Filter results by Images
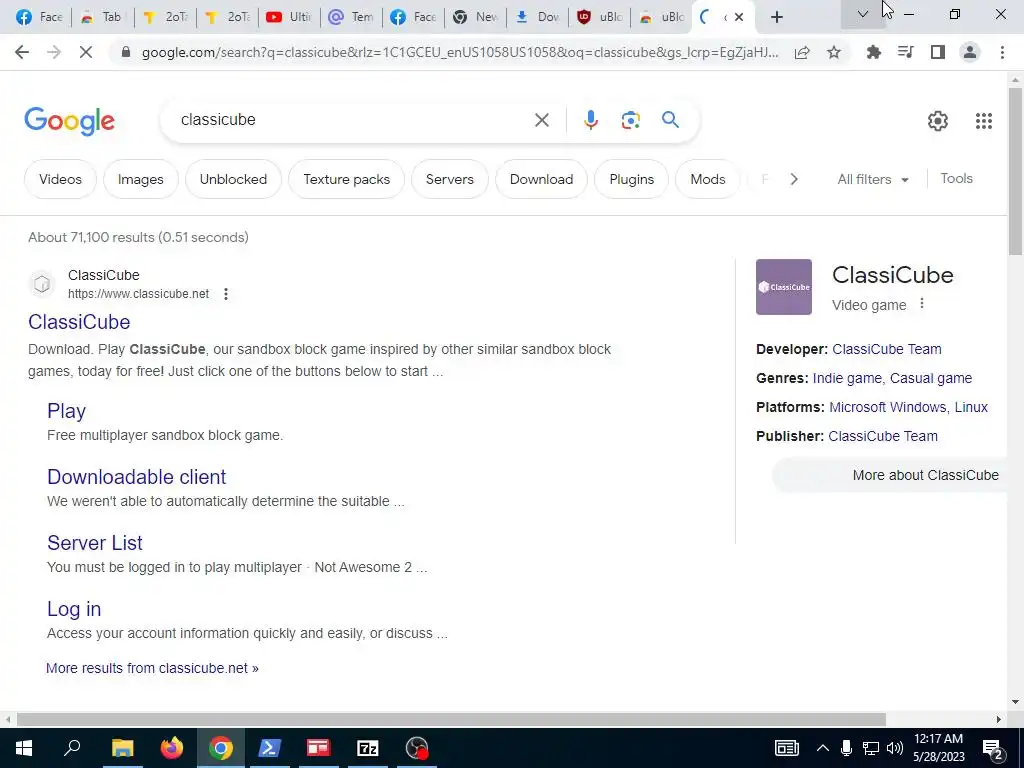This screenshot has width=1024, height=768. click(x=140, y=179)
